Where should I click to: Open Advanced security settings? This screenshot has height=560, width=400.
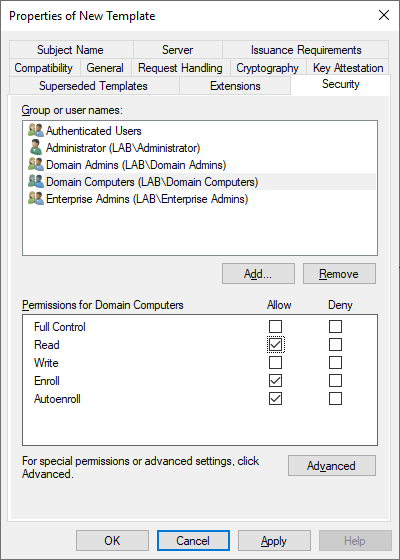[x=332, y=466]
